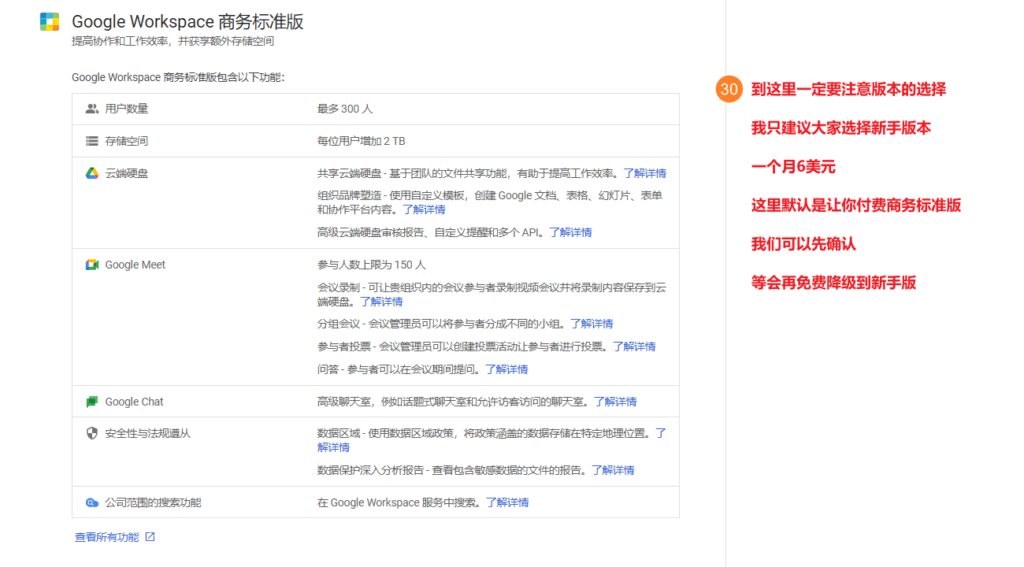Open the 查看所有功能 link
Screen dimensions: 1024x567
(x=106, y=537)
